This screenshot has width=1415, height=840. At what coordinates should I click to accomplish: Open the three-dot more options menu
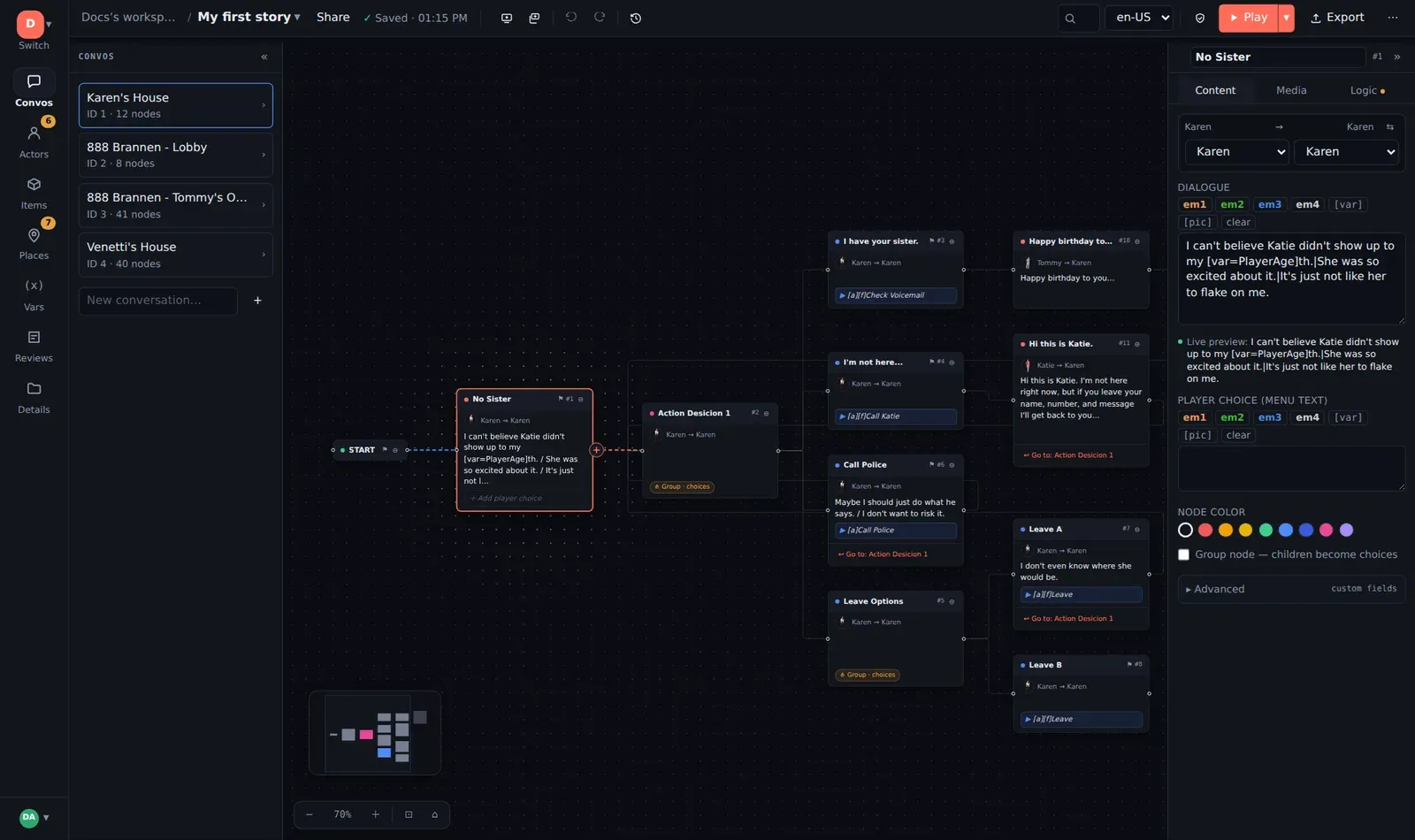click(1393, 18)
